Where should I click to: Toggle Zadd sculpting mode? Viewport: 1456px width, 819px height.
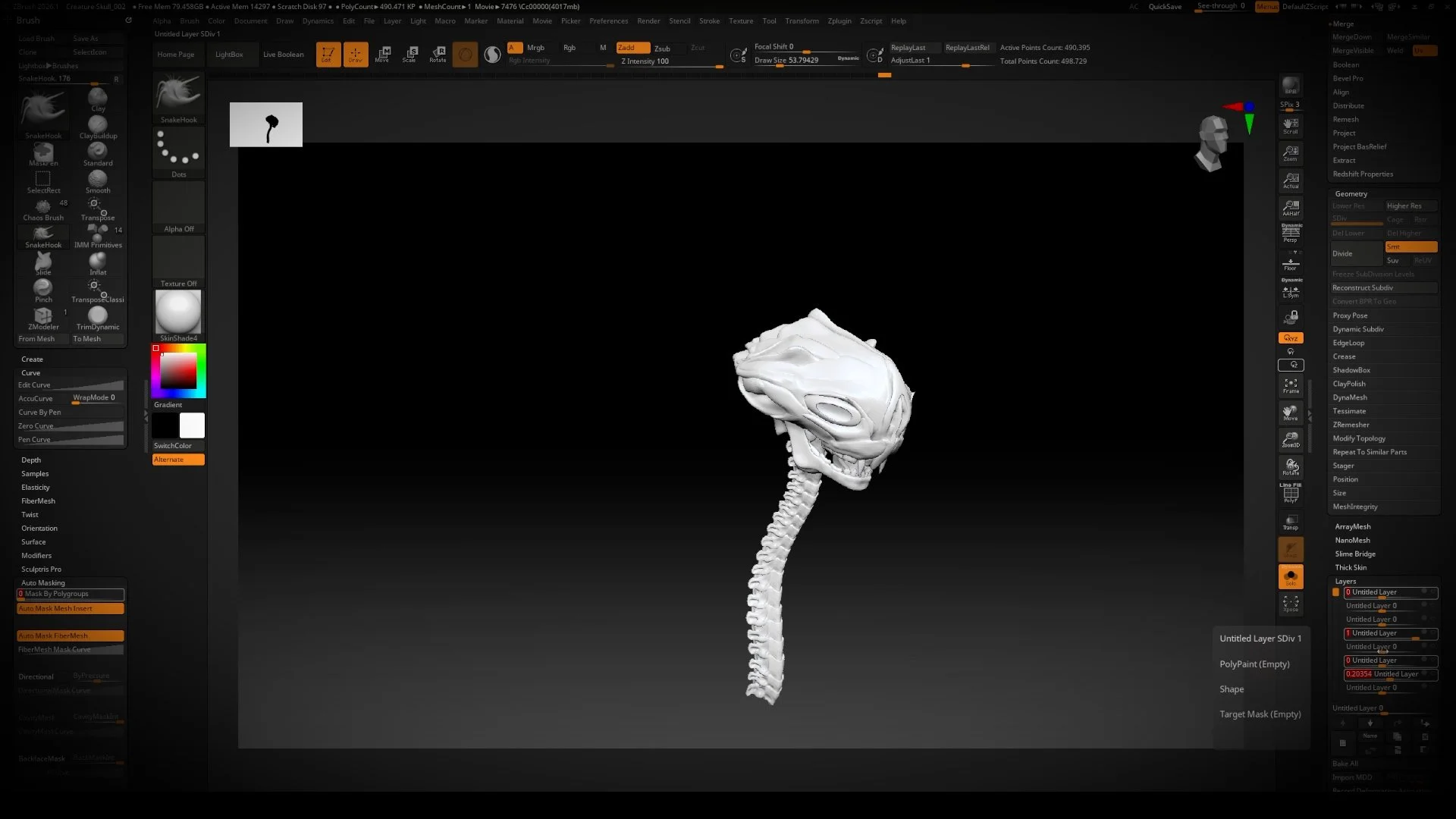click(x=632, y=47)
